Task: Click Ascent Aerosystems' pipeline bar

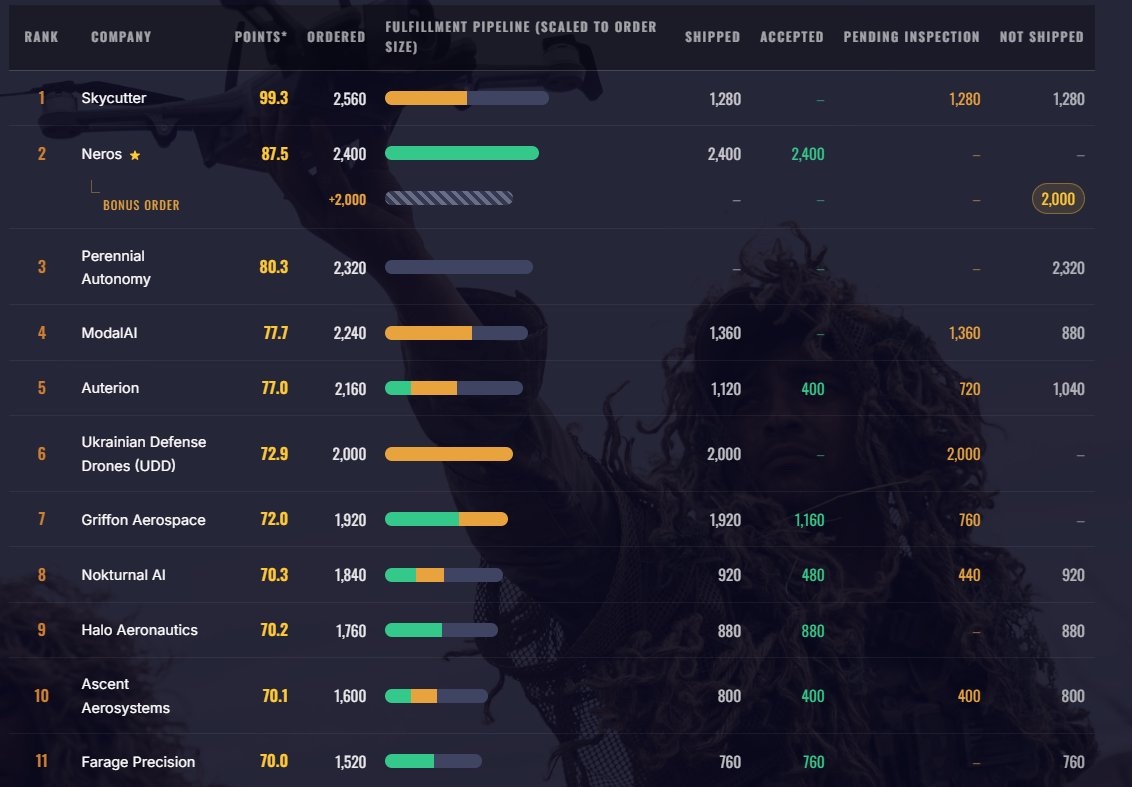Action: point(436,696)
